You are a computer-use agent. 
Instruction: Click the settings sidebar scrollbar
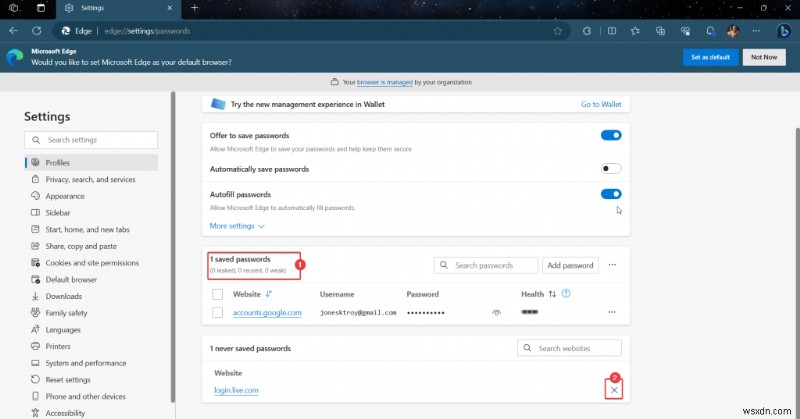(x=173, y=248)
